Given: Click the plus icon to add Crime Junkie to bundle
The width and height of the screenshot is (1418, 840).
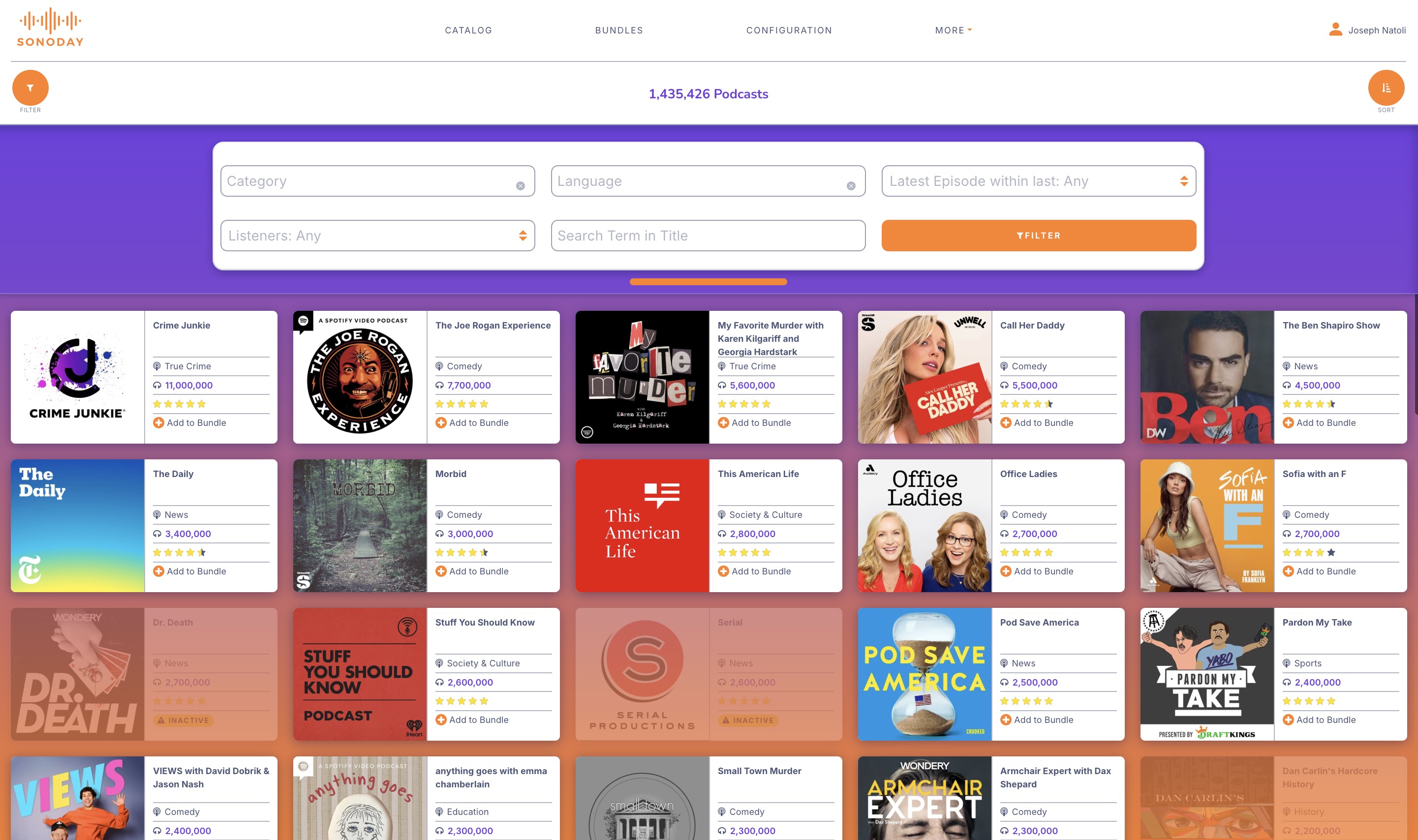Looking at the screenshot, I should pos(158,423).
